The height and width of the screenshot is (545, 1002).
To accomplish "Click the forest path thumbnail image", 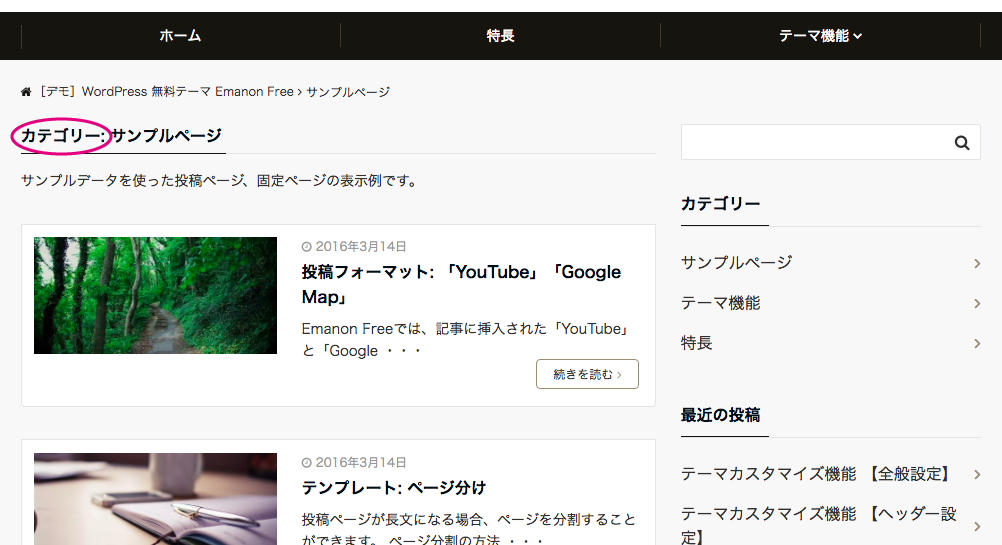I will tap(155, 295).
